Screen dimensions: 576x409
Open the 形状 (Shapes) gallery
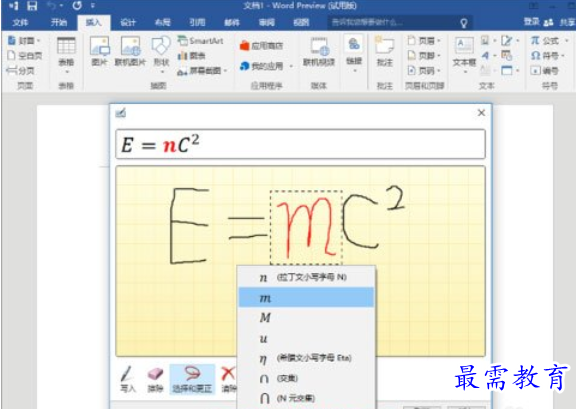161,54
